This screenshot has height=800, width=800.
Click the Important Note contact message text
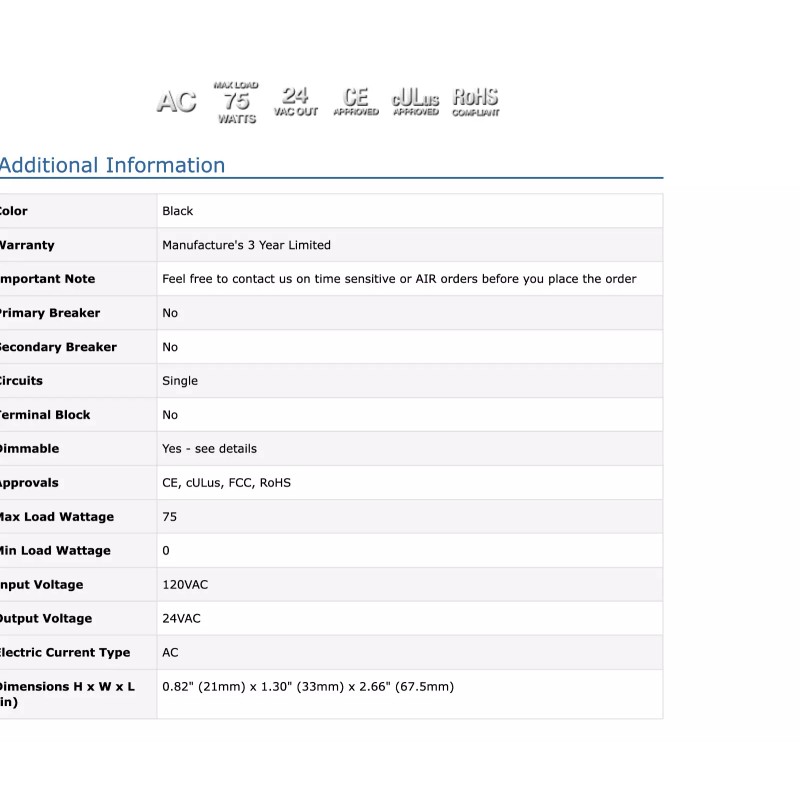tap(399, 279)
